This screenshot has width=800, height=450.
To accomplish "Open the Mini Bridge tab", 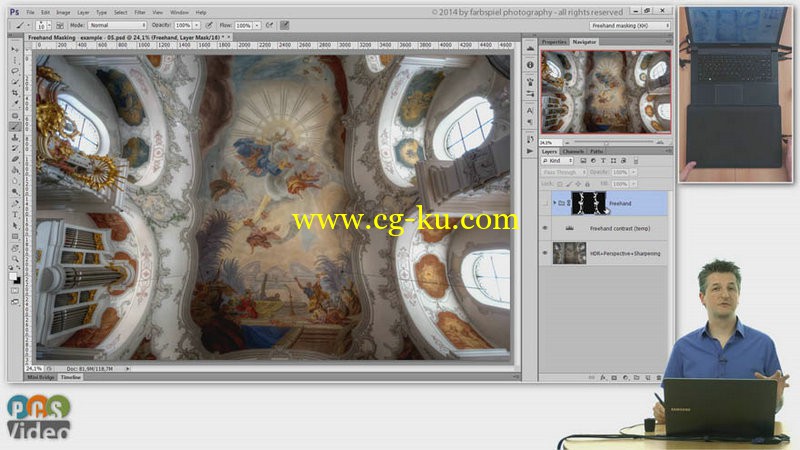I will pyautogui.click(x=41, y=377).
